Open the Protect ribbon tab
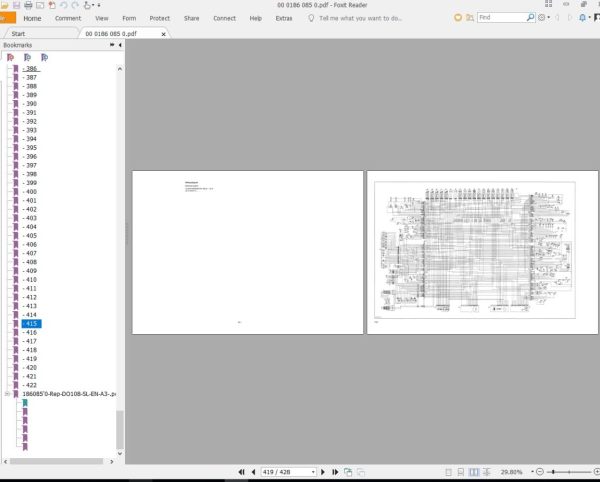Screen dimensions: 600x482 pos(160,18)
